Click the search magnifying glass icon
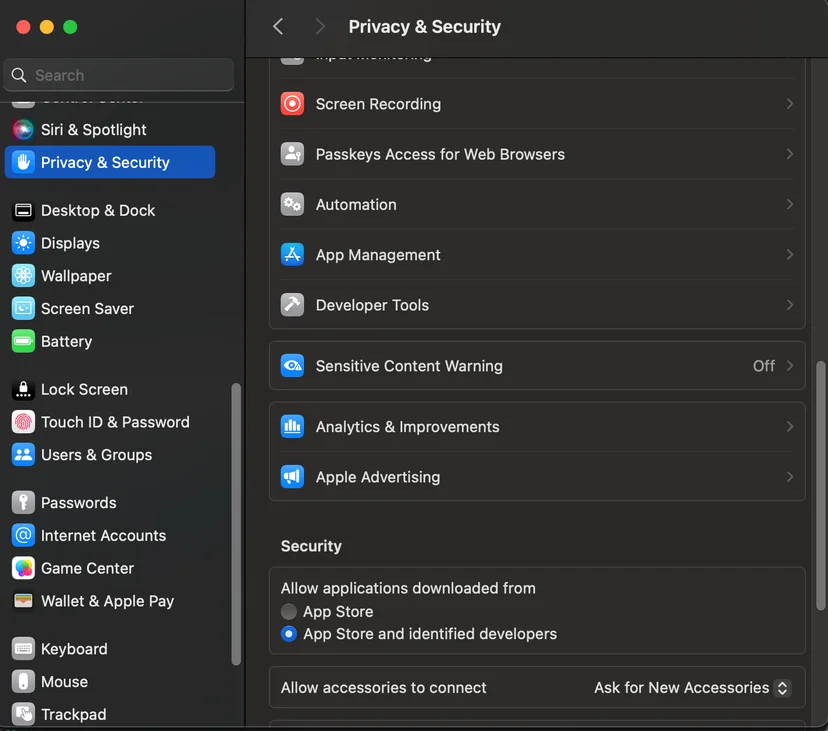828x731 pixels. [19, 76]
